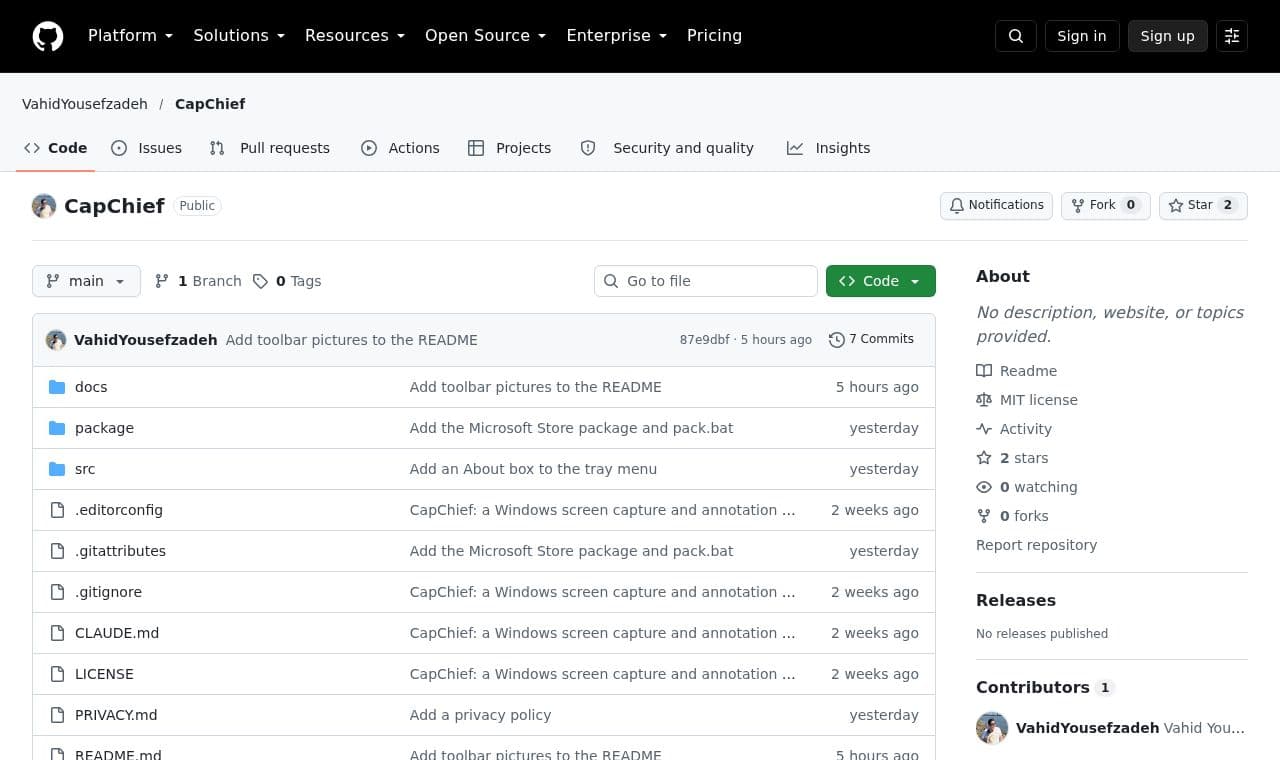The image size is (1280, 760).
Task: Switch to the Pull requests tab
Action: pyautogui.click(x=269, y=148)
